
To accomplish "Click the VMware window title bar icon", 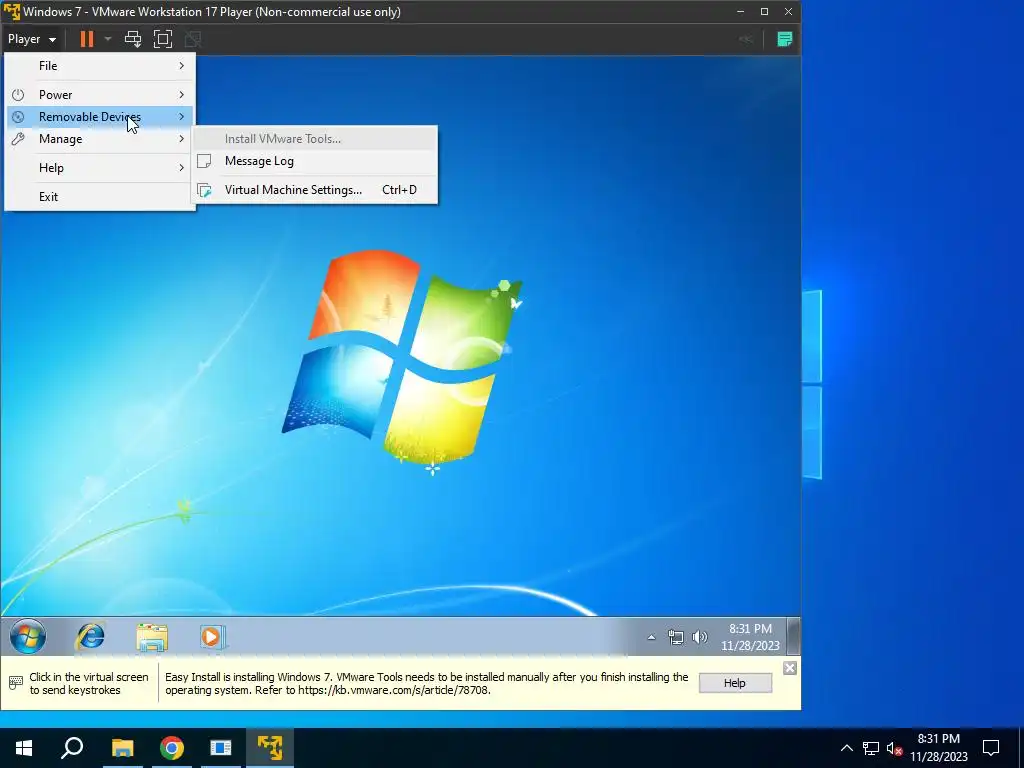I will tap(12, 12).
